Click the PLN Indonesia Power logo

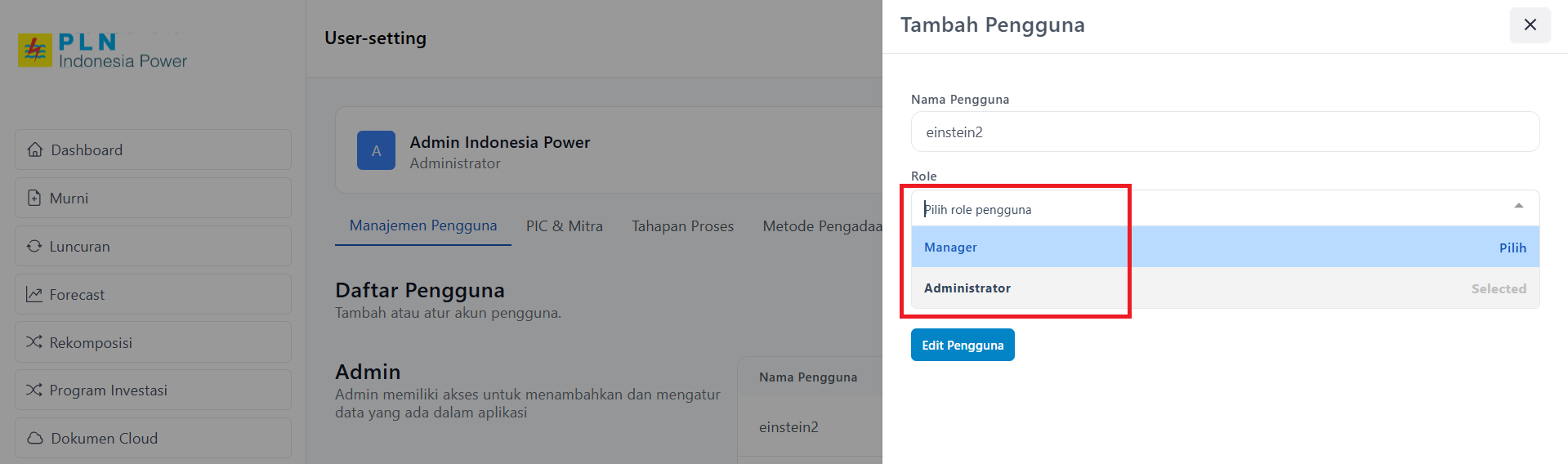point(103,51)
